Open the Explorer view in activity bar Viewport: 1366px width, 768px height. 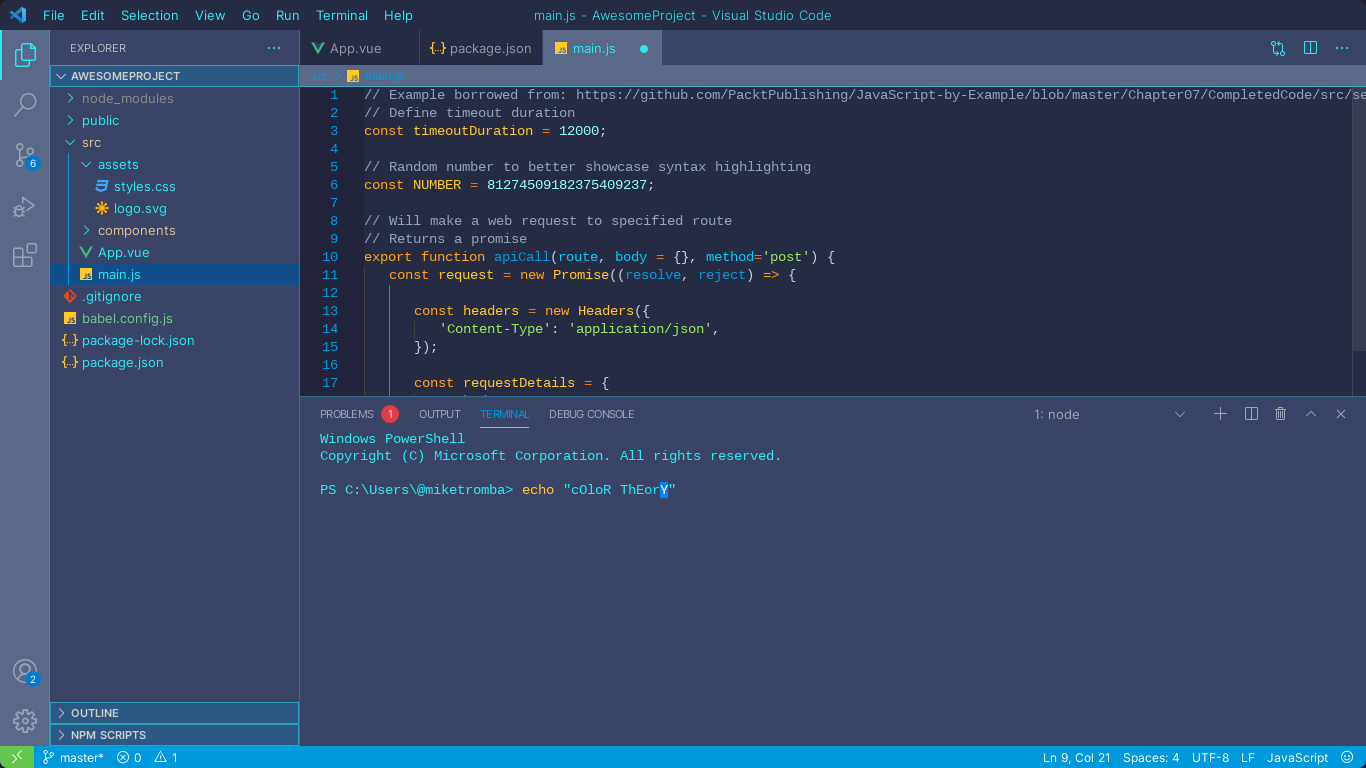click(25, 55)
